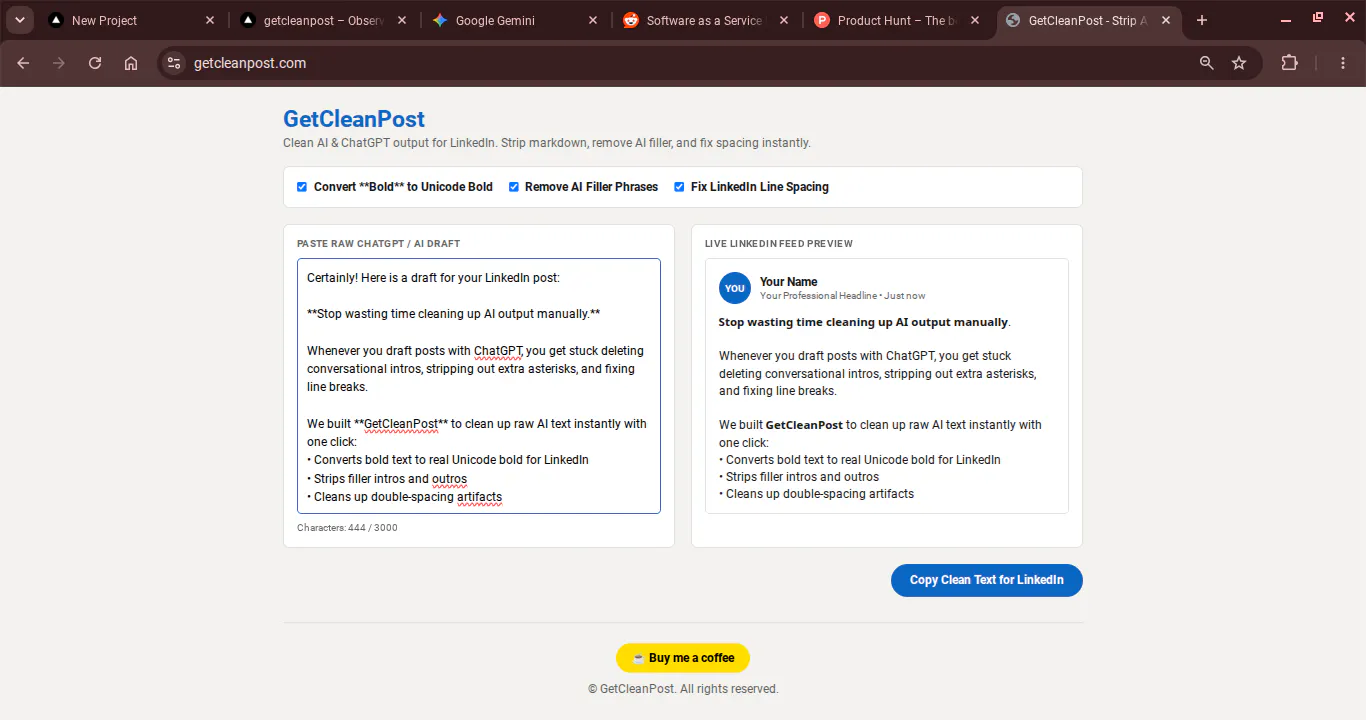Restore down the browser window

[x=1318, y=18]
